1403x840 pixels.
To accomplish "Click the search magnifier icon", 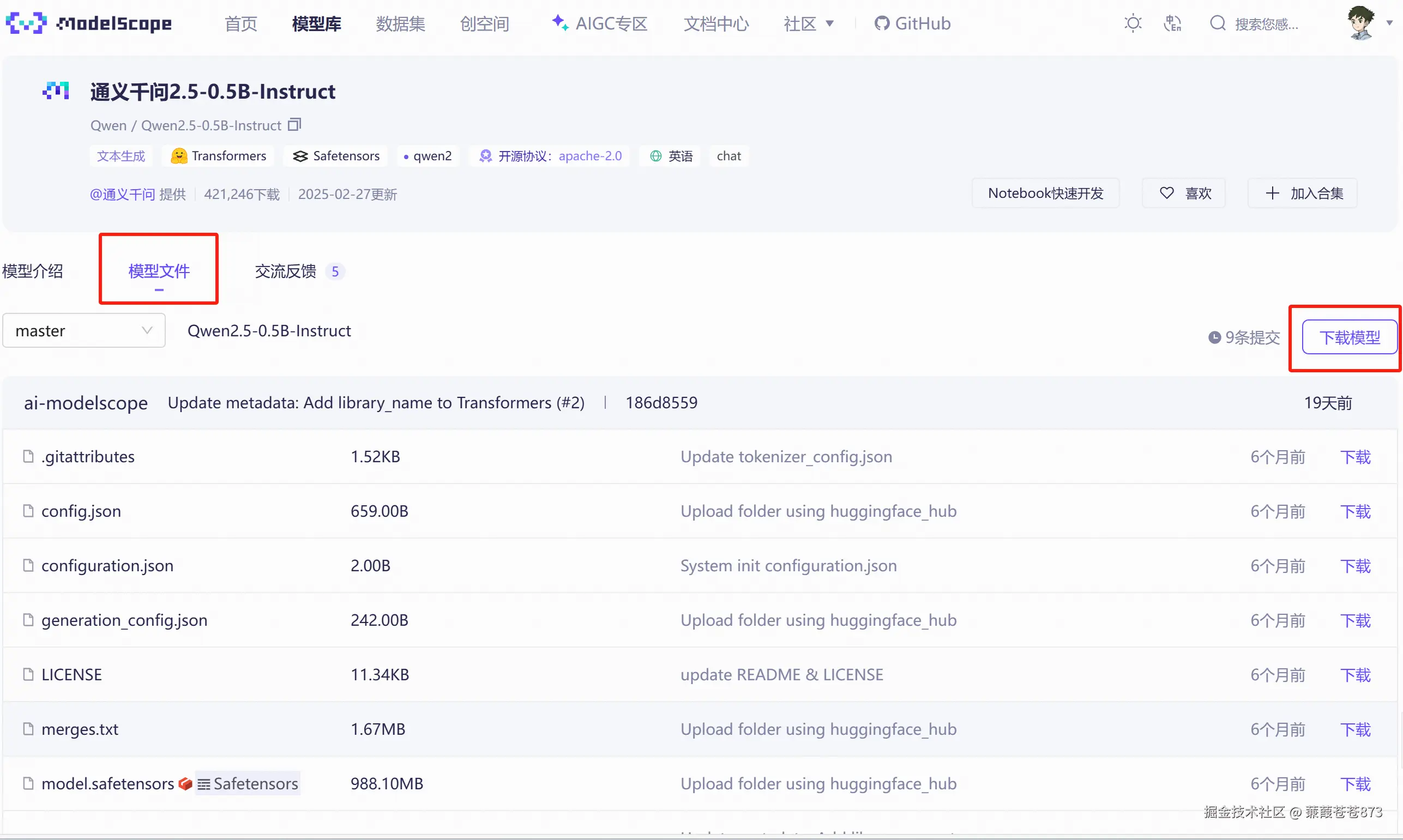I will coord(1217,23).
